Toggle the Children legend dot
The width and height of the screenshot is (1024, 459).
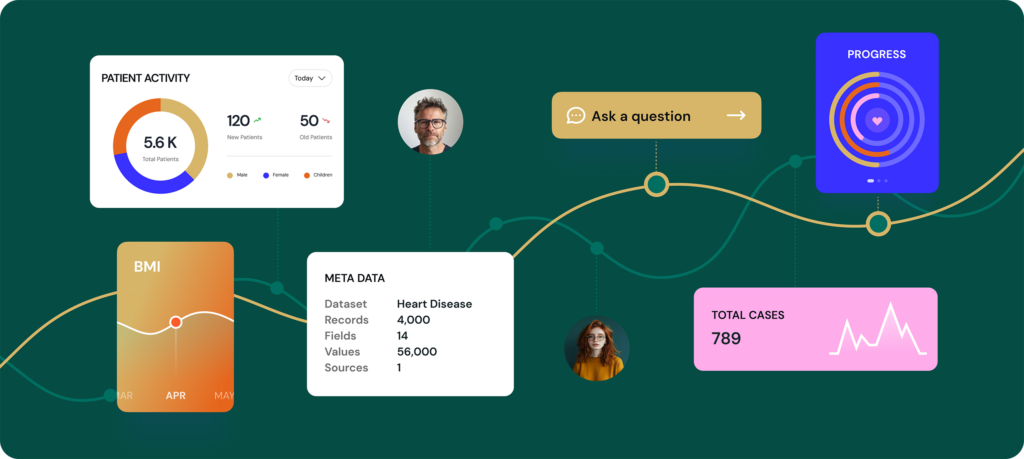coord(306,175)
